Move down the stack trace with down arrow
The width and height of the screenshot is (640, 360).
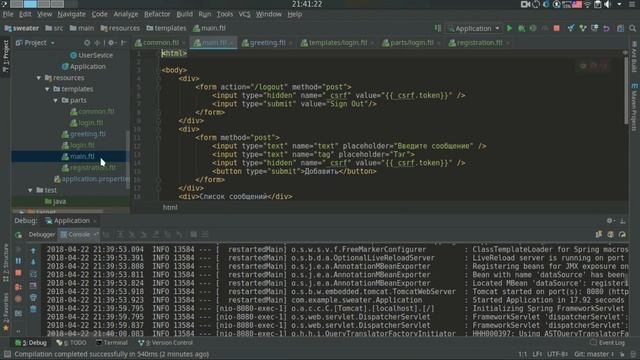(33, 262)
